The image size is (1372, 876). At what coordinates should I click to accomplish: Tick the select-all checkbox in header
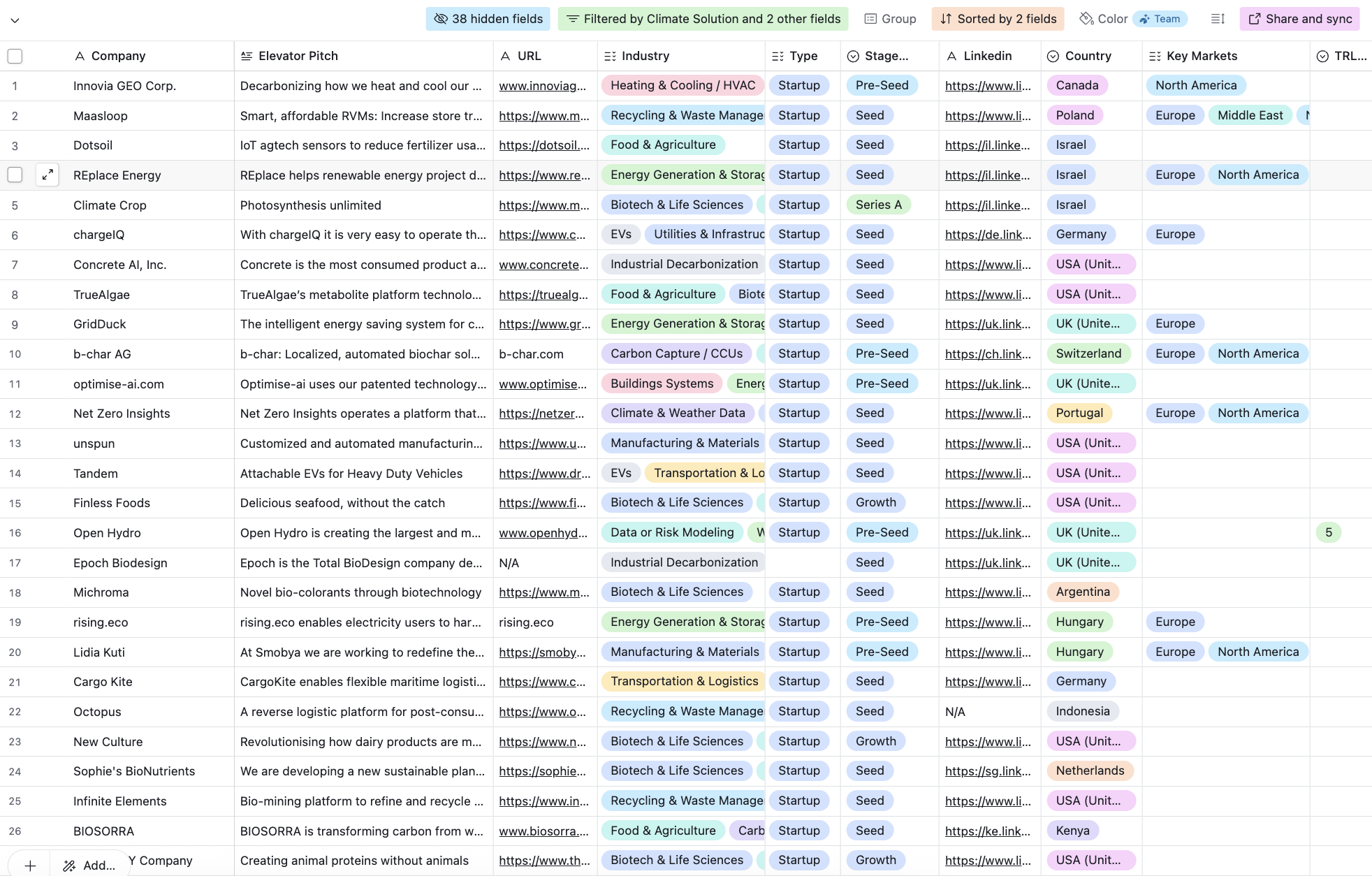click(x=15, y=56)
